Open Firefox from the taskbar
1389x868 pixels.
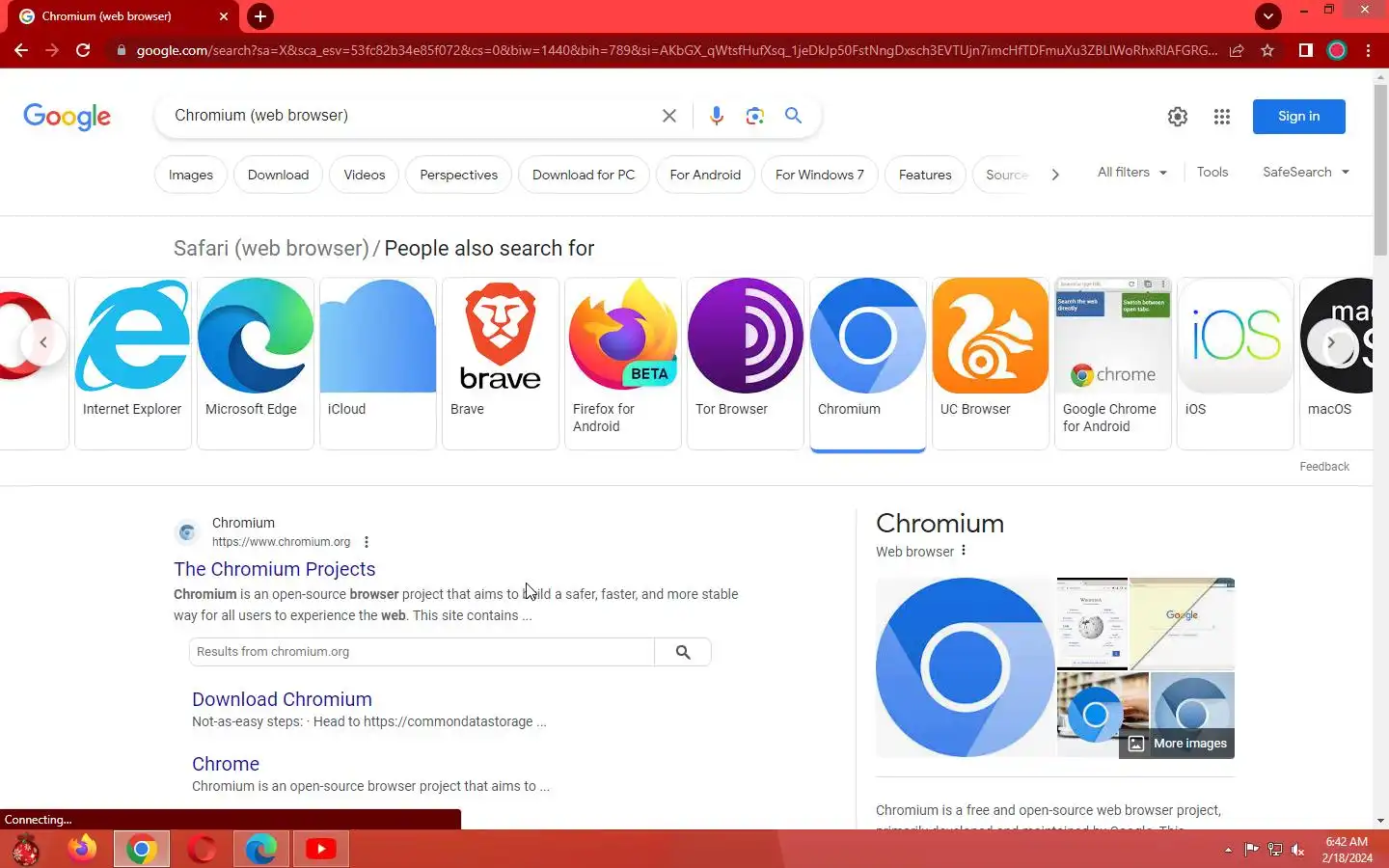tap(82, 849)
